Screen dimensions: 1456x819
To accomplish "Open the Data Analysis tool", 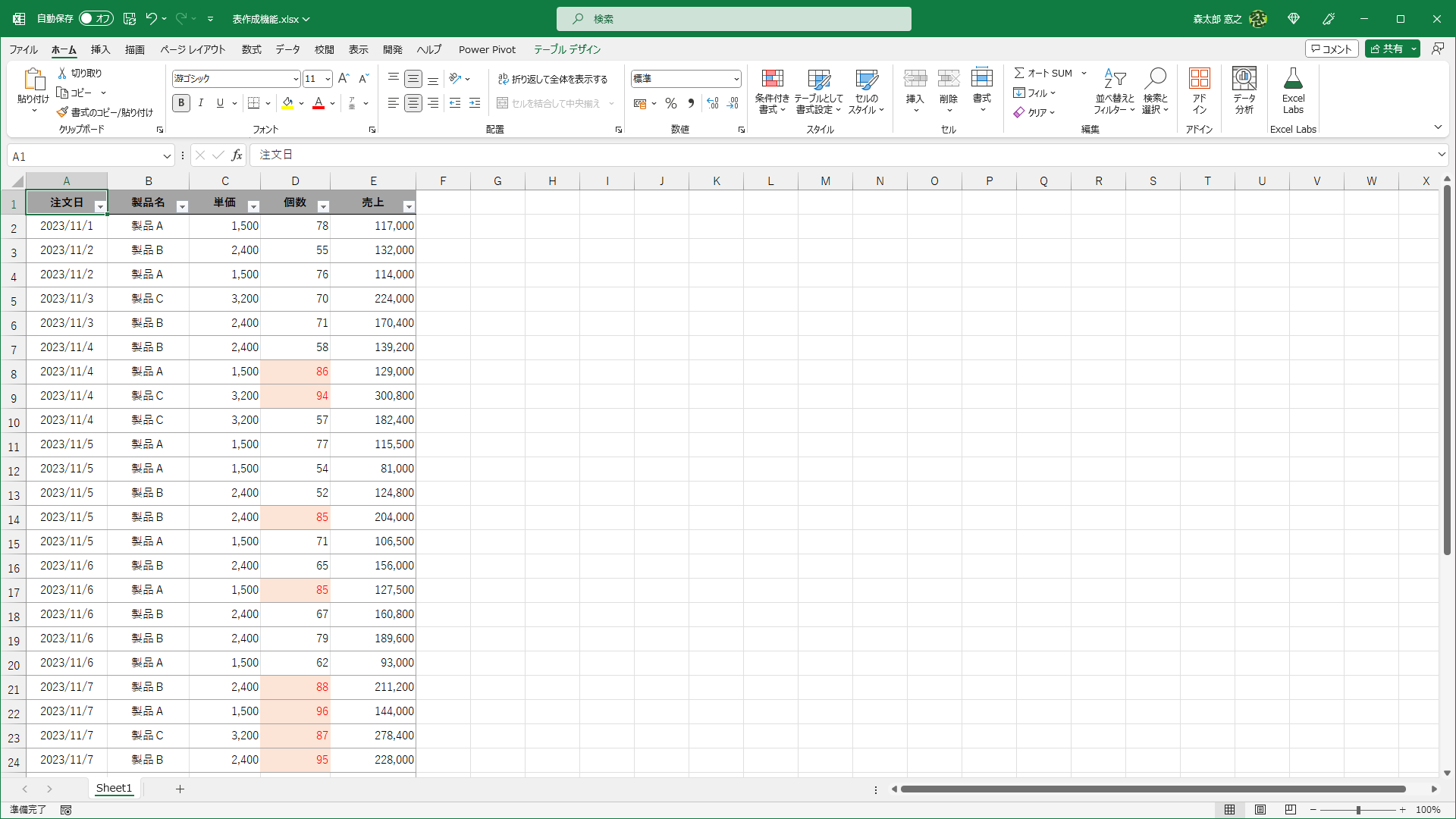I will [1244, 79].
